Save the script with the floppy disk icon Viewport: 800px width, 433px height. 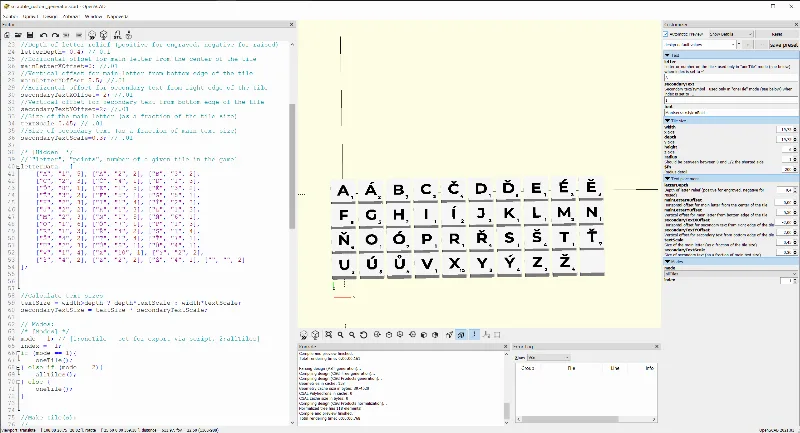(x=30, y=35)
